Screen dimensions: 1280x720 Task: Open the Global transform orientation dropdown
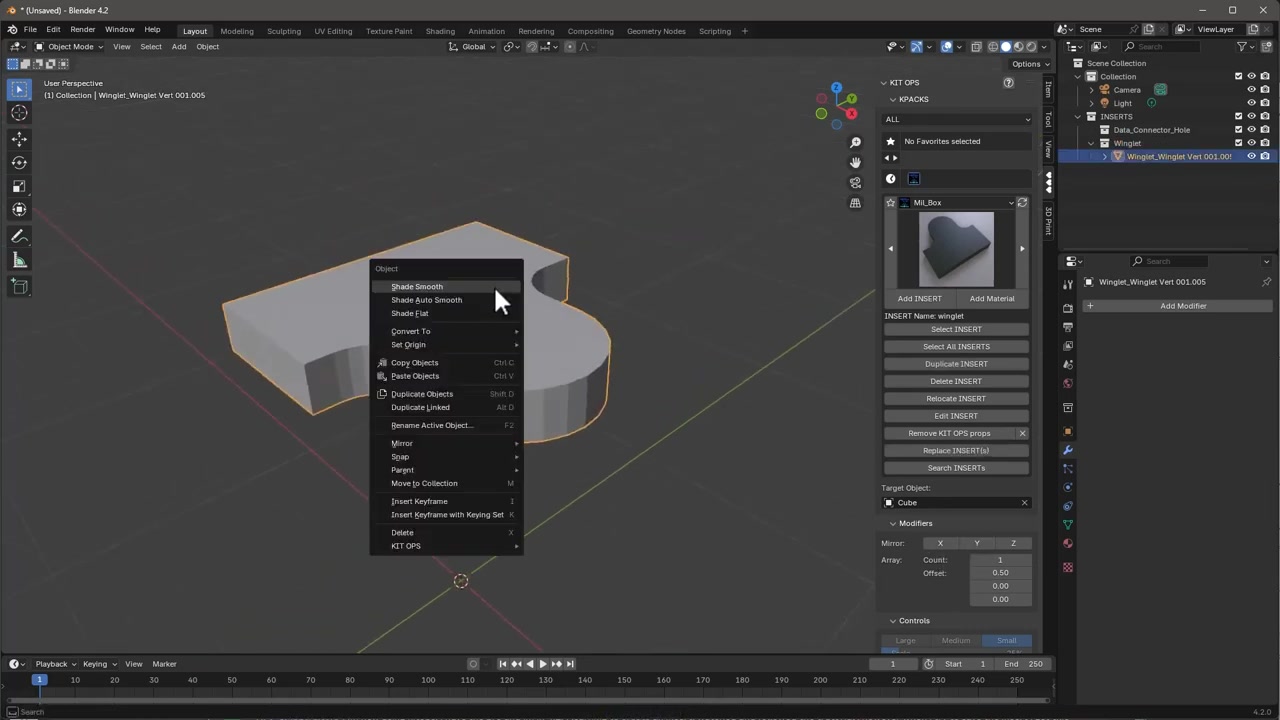pyautogui.click(x=473, y=47)
